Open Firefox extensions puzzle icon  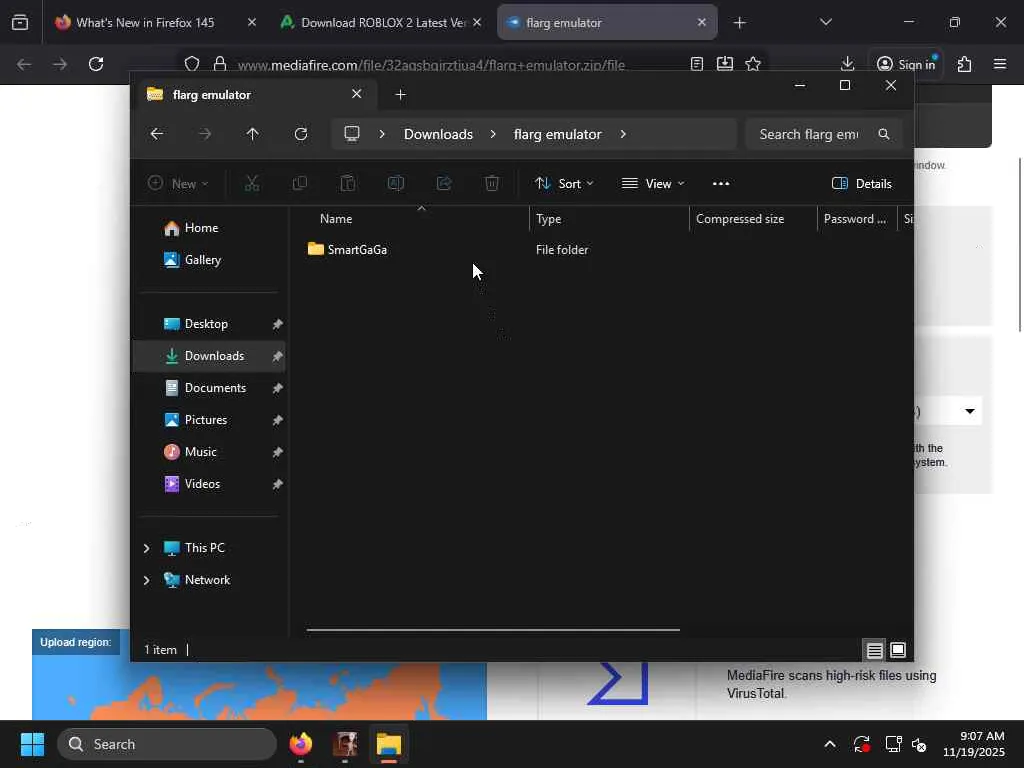pyautogui.click(x=964, y=64)
